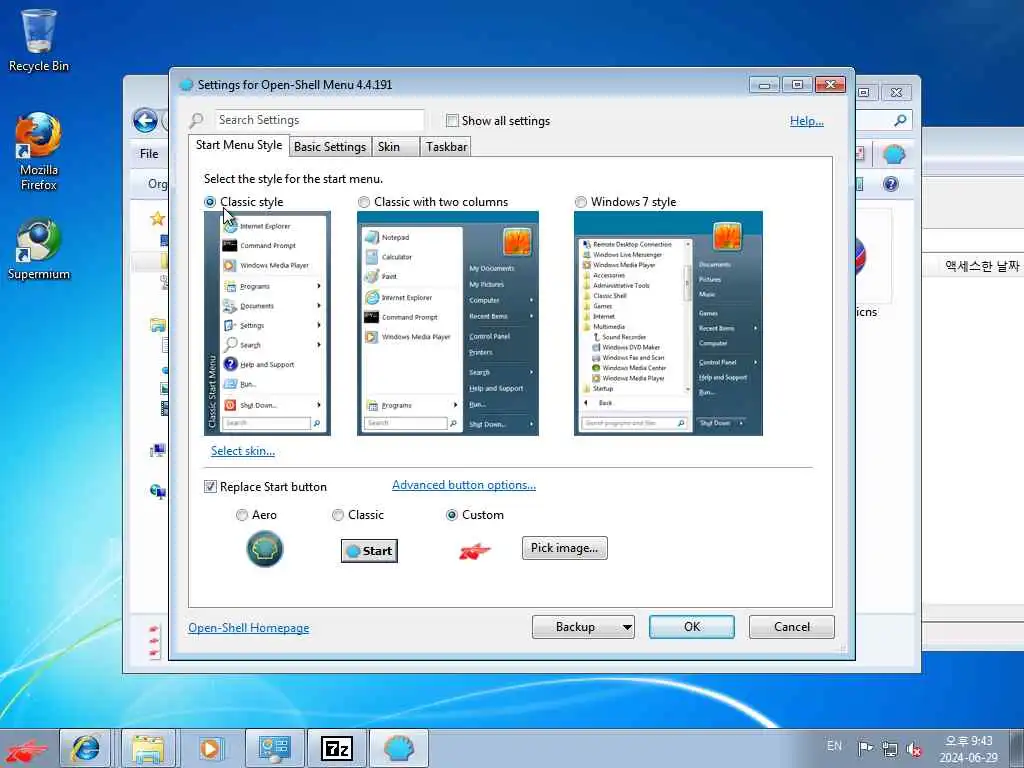This screenshot has width=1024, height=768.
Task: Open the Recycle Bin desktop icon
Action: [x=38, y=40]
